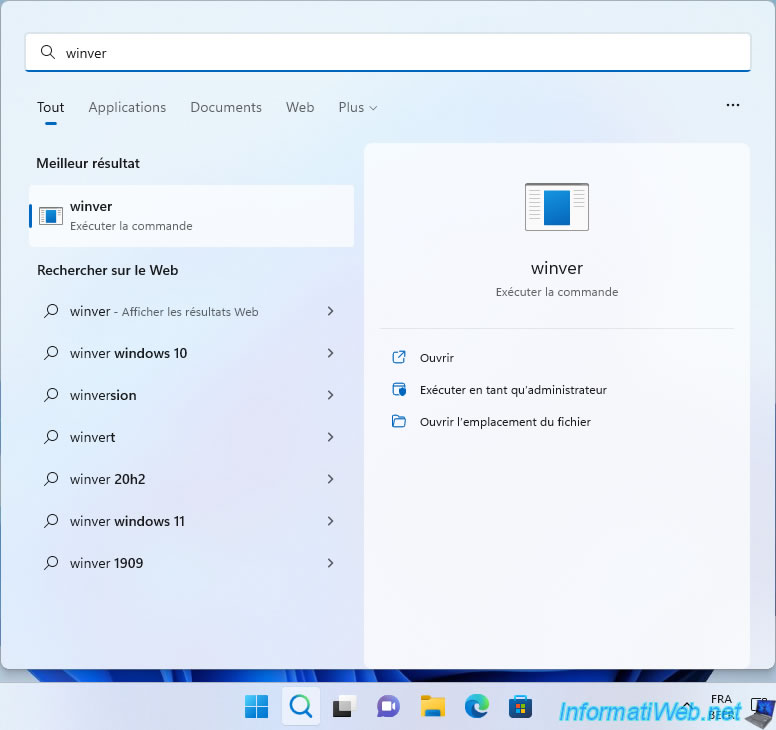This screenshot has width=776, height=730.
Task: Expand arrow for 'winvert' suggestion
Action: 331,437
